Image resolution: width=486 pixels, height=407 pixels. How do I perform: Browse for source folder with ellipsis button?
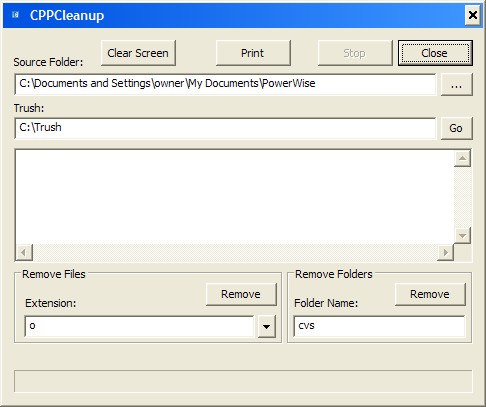pyautogui.click(x=456, y=85)
